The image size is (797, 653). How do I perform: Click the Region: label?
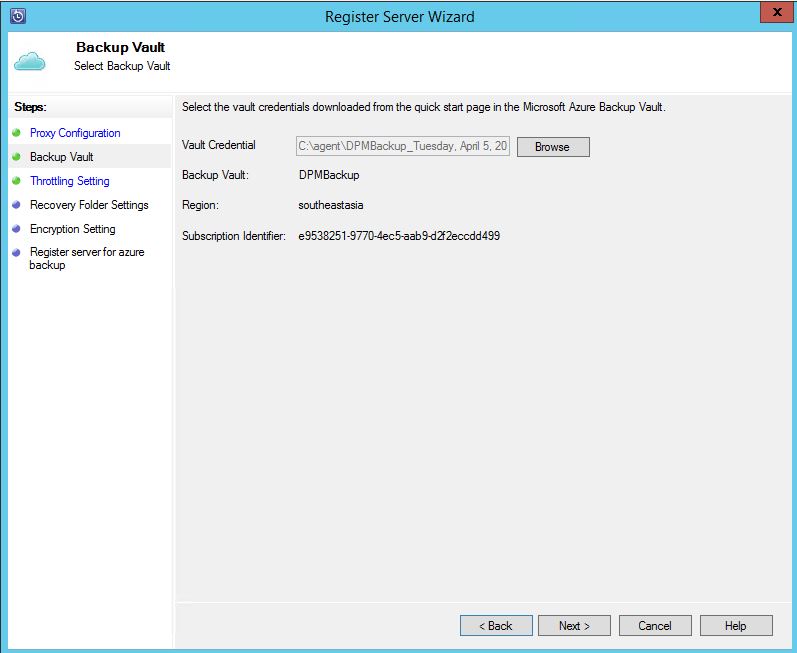point(200,205)
